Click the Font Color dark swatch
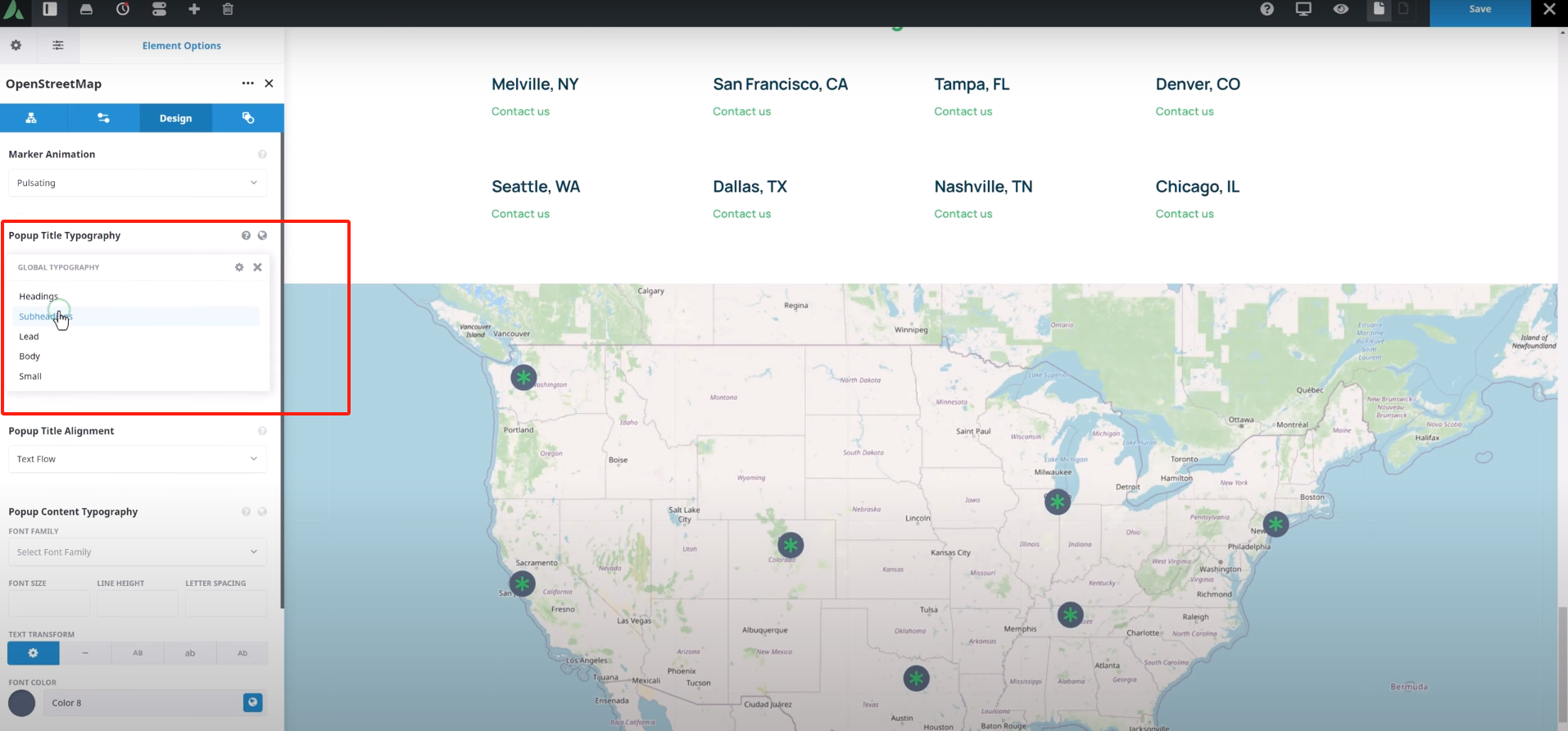The image size is (1568, 731). pos(22,702)
